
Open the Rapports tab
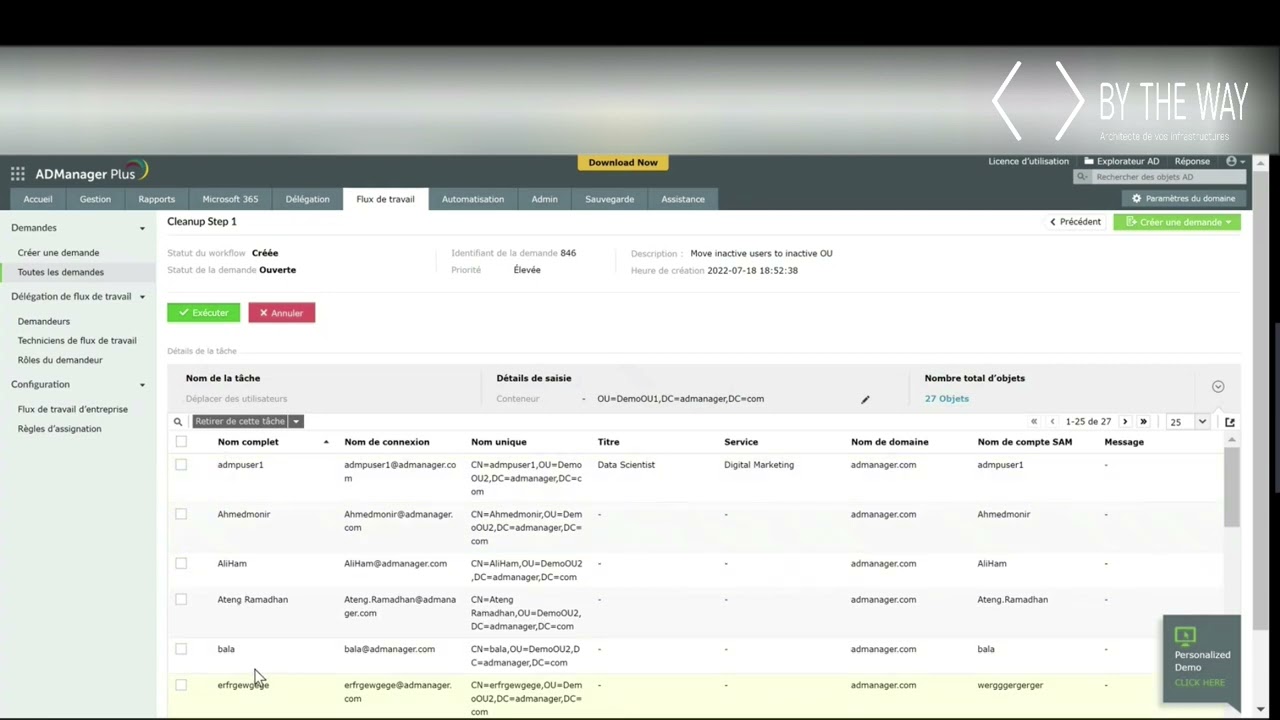pyautogui.click(x=156, y=199)
